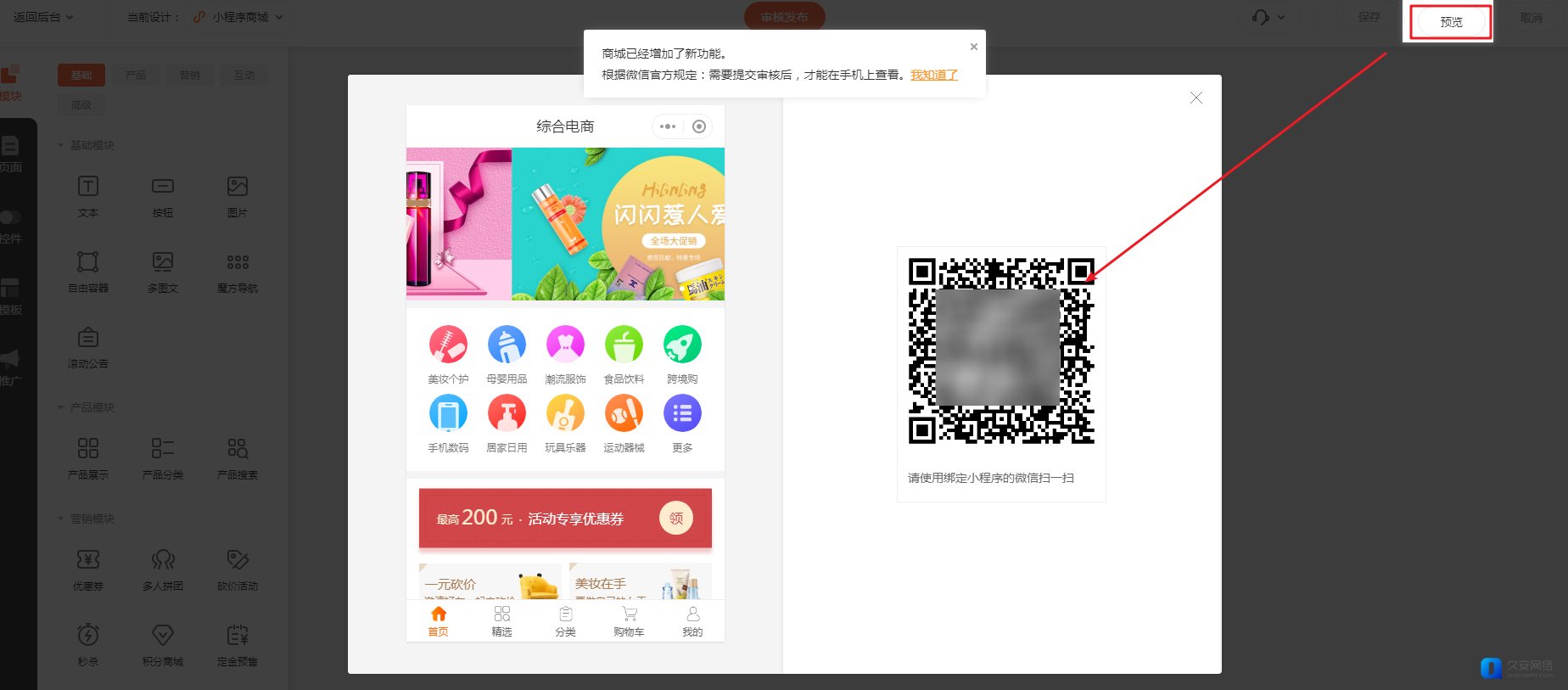
Task: Click the 我知道了 link
Action: 934,75
